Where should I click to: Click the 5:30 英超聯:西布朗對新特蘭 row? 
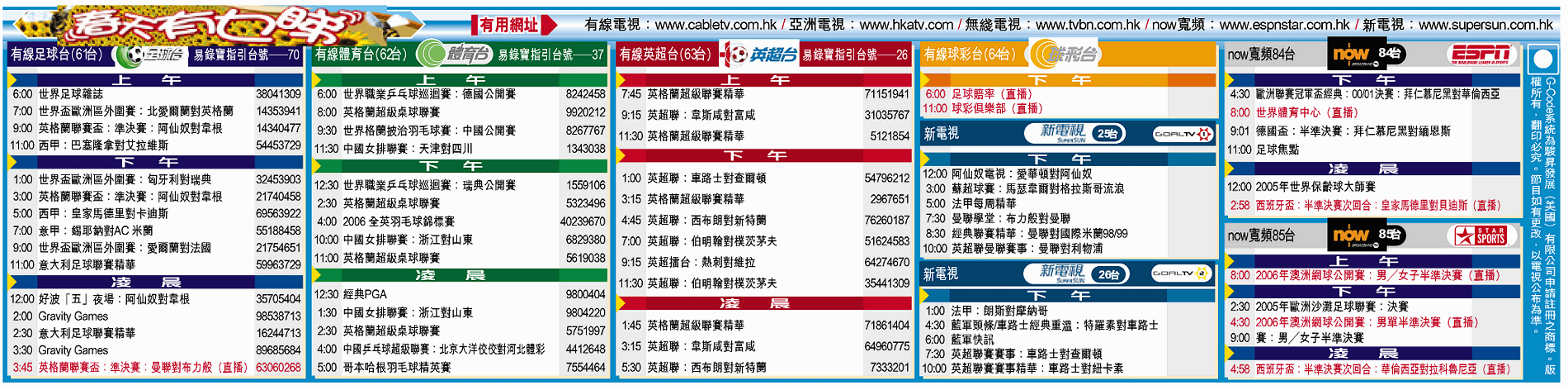pyautogui.click(x=765, y=367)
